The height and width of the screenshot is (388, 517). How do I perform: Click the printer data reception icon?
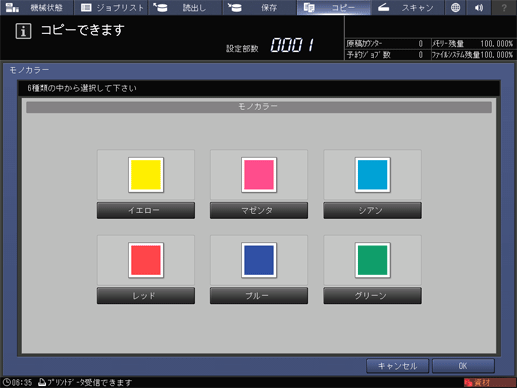[42, 382]
